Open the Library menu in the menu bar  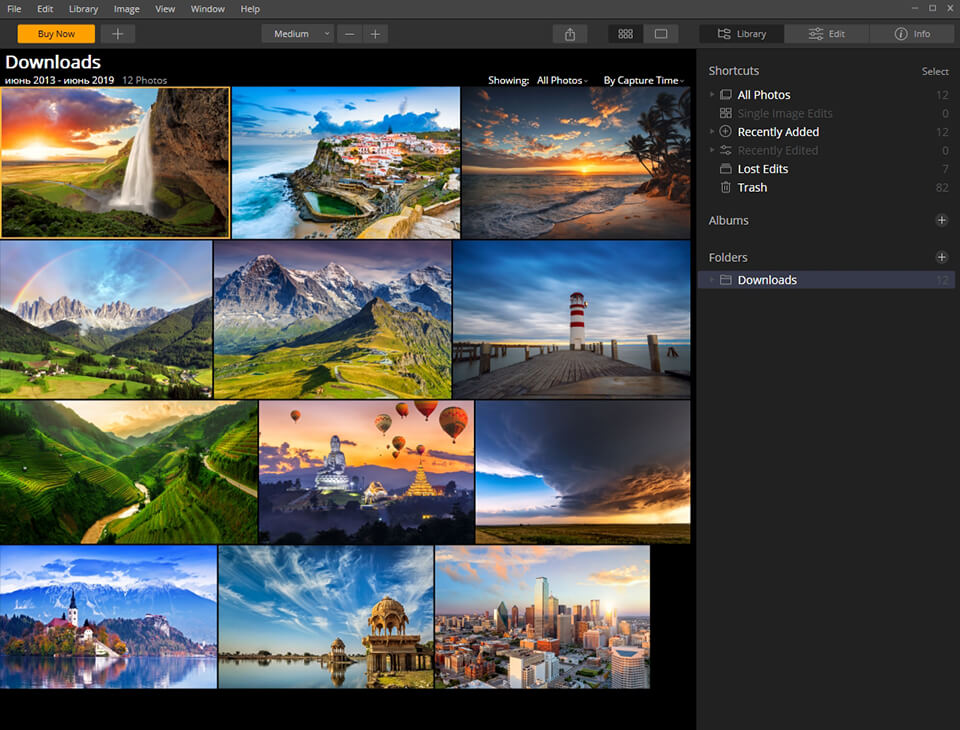[83, 9]
